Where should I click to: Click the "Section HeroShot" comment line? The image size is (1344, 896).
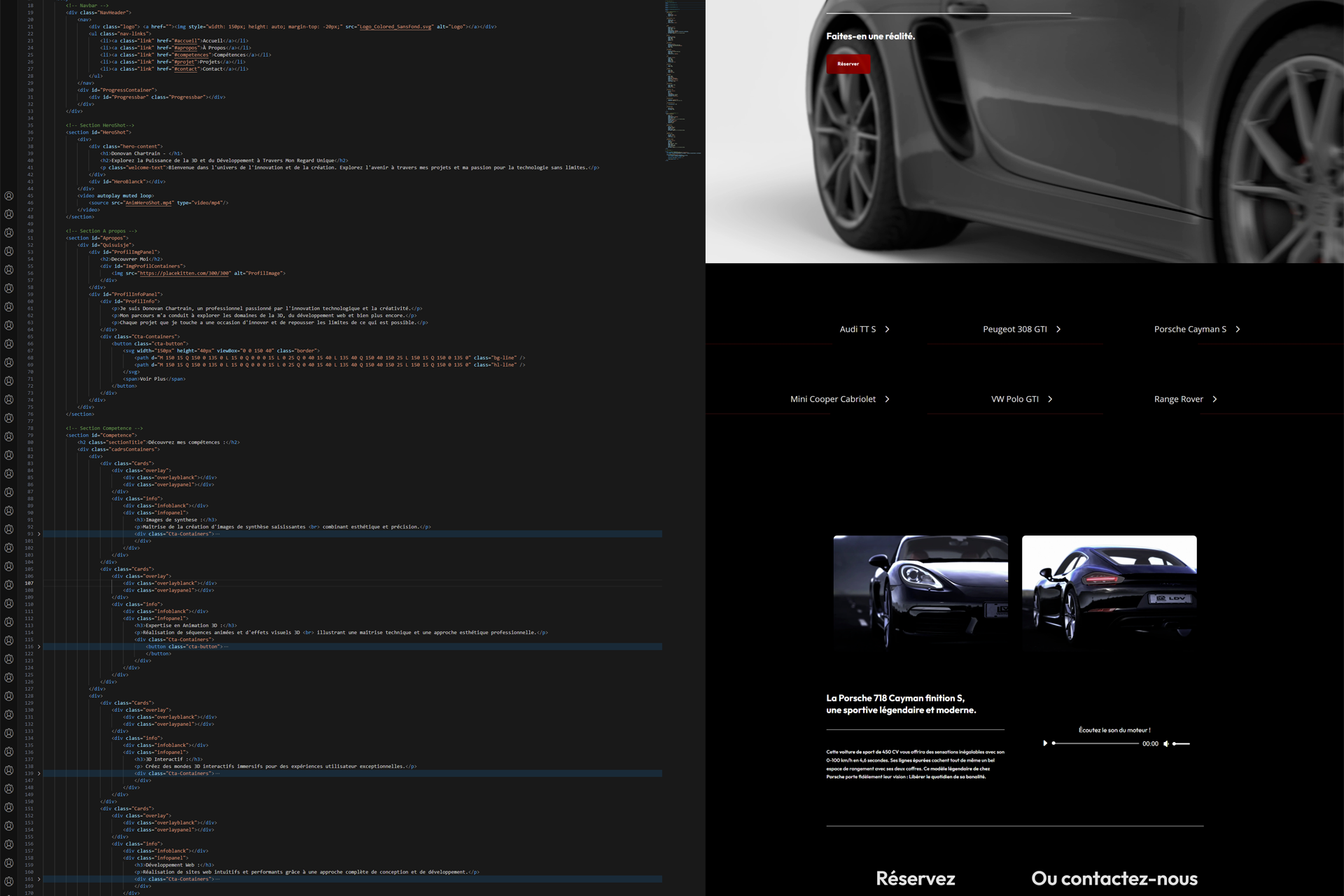(100, 125)
